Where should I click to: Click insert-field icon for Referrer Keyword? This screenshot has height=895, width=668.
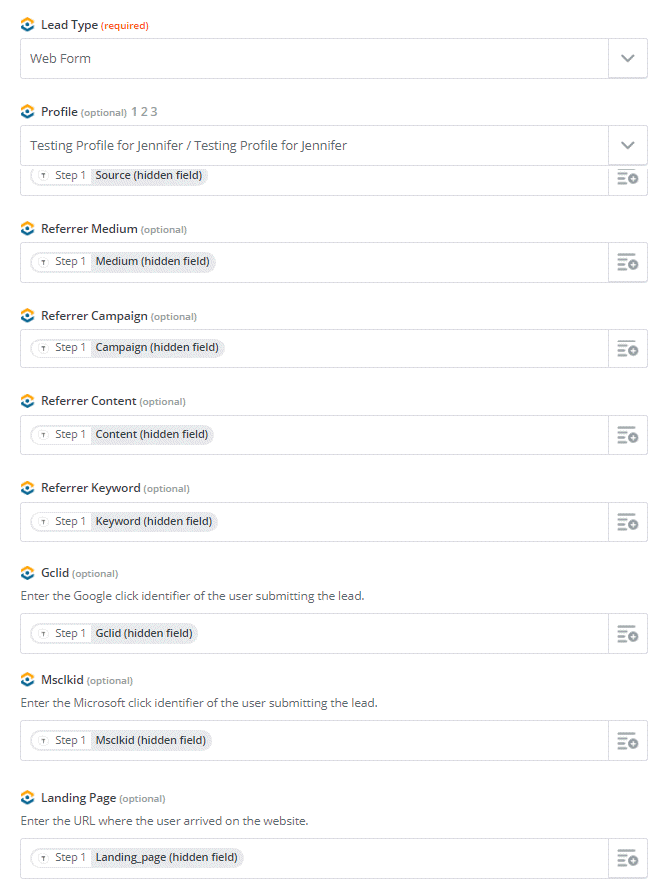[627, 522]
